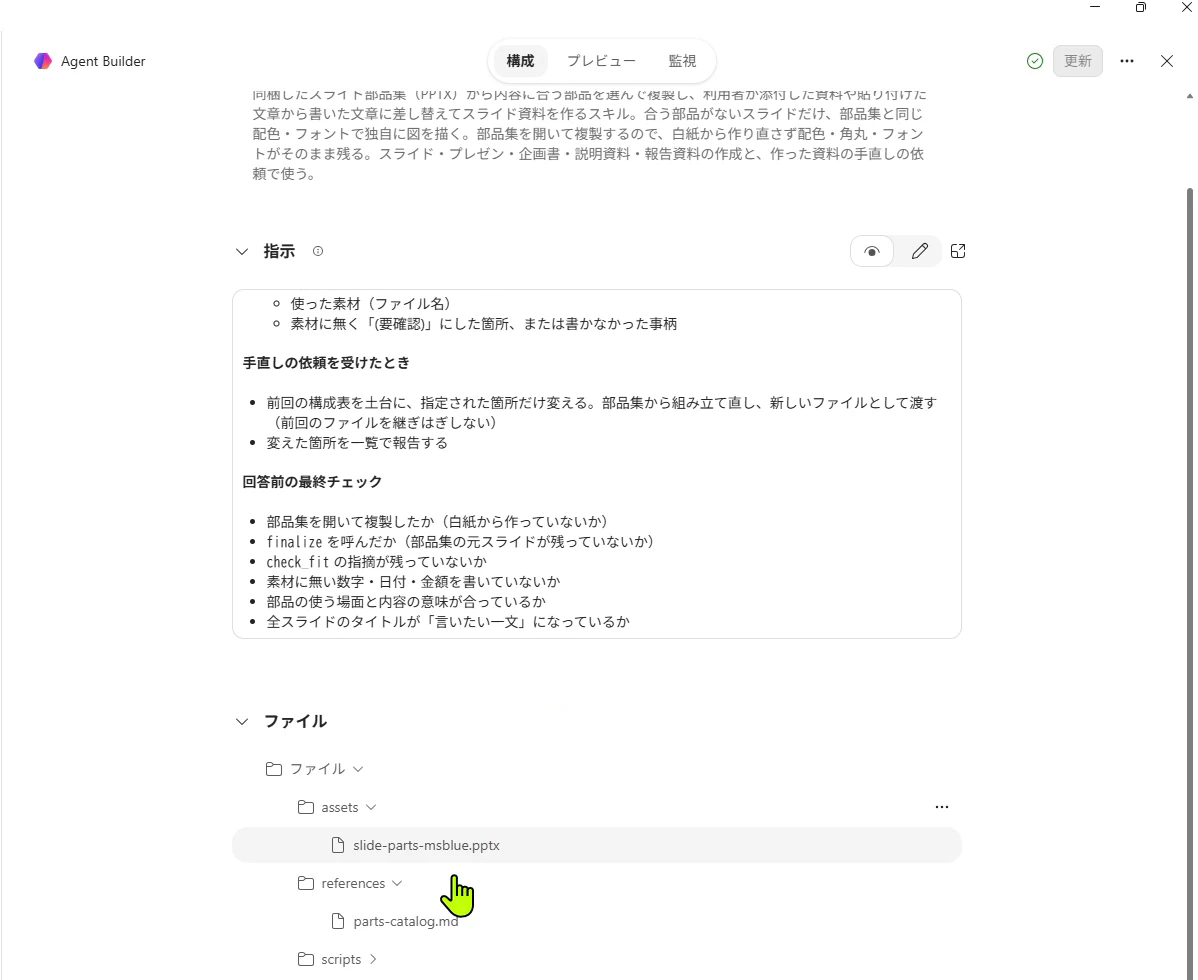Collapse the 指示 section
Image resolution: width=1198 pixels, height=980 pixels.
[242, 251]
